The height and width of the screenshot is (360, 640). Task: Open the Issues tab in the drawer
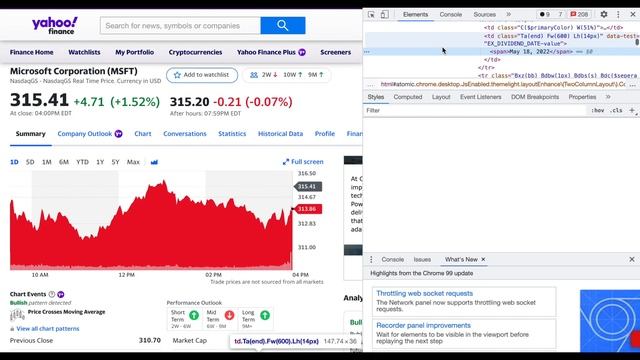(422, 260)
